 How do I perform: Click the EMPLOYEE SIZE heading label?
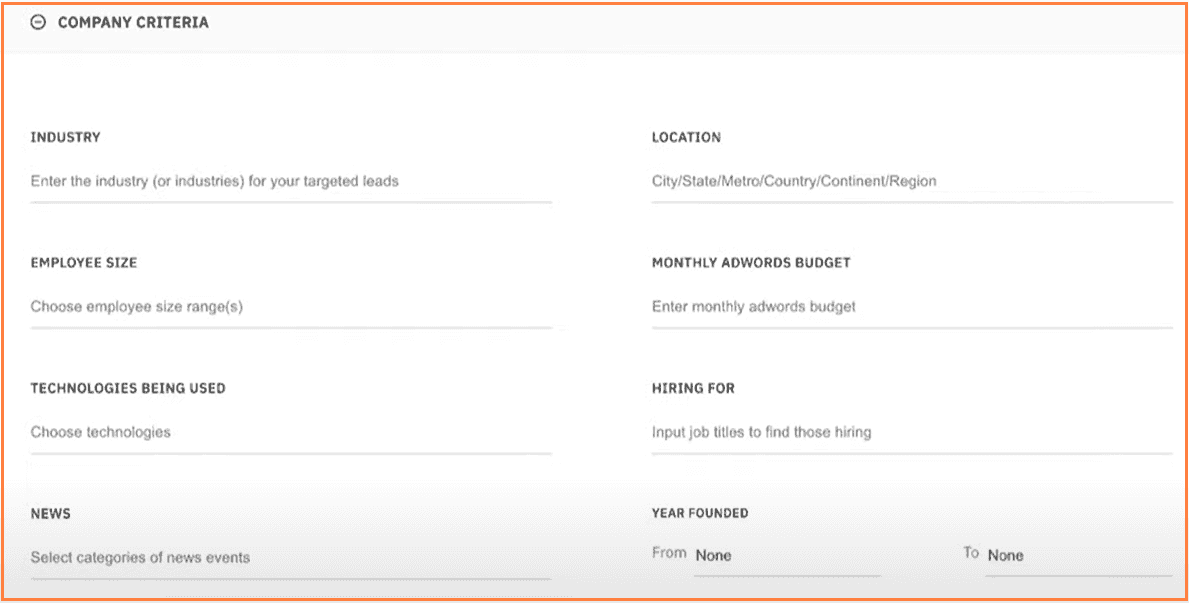(x=84, y=263)
